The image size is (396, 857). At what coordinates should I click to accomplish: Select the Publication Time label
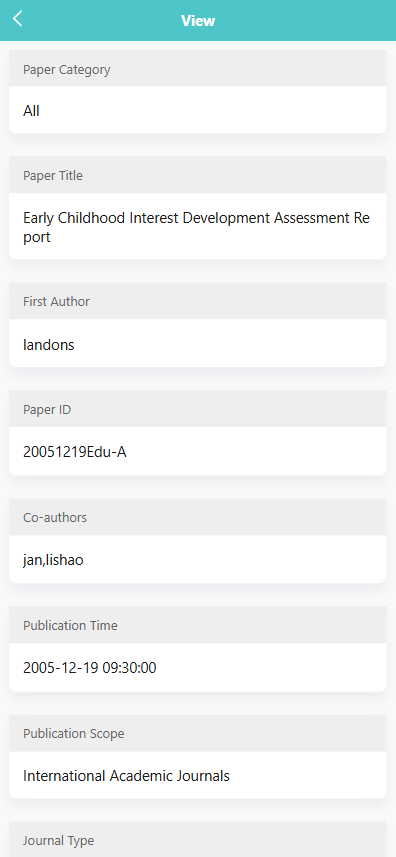70,625
